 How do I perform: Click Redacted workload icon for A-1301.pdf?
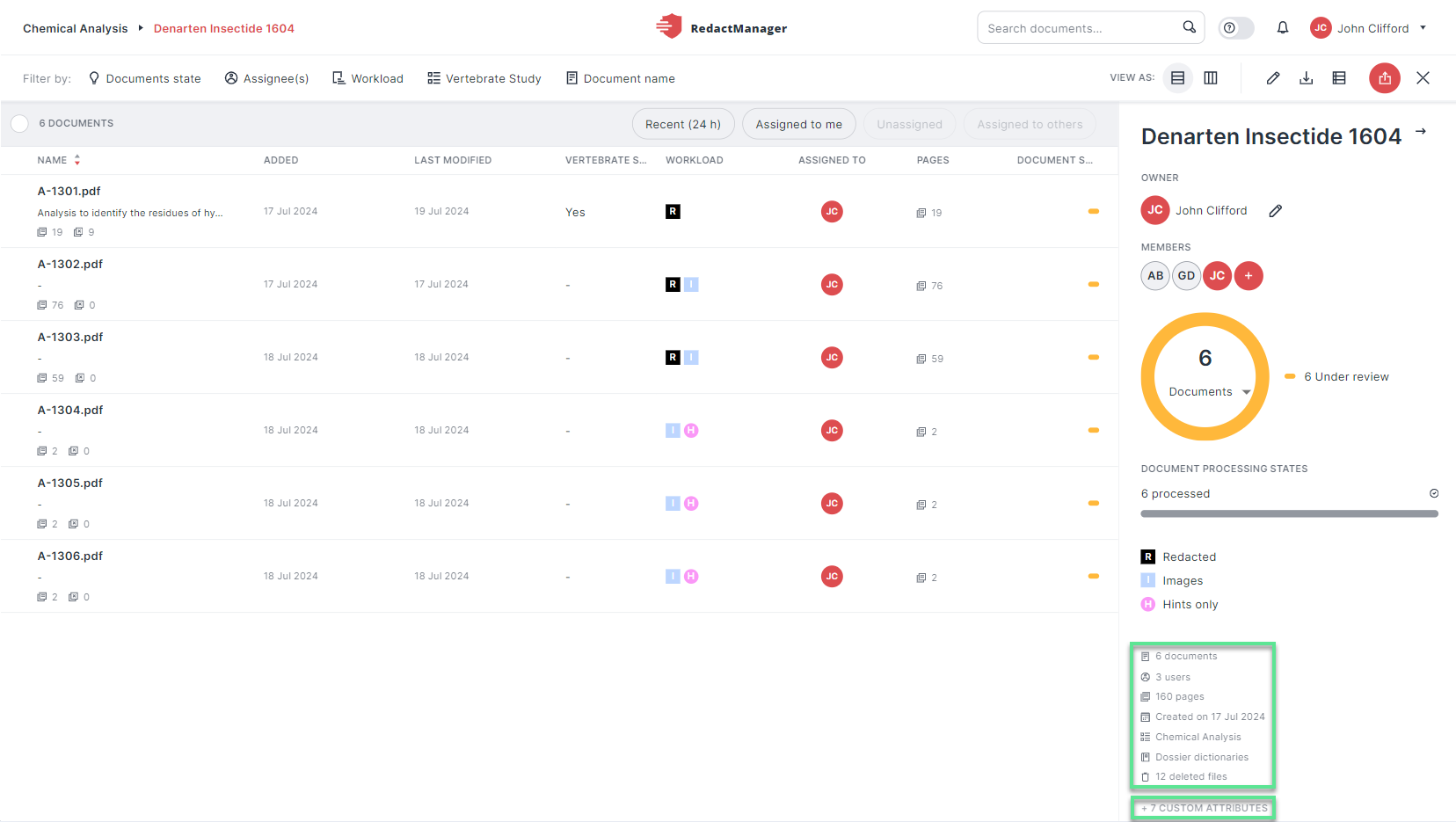673,211
